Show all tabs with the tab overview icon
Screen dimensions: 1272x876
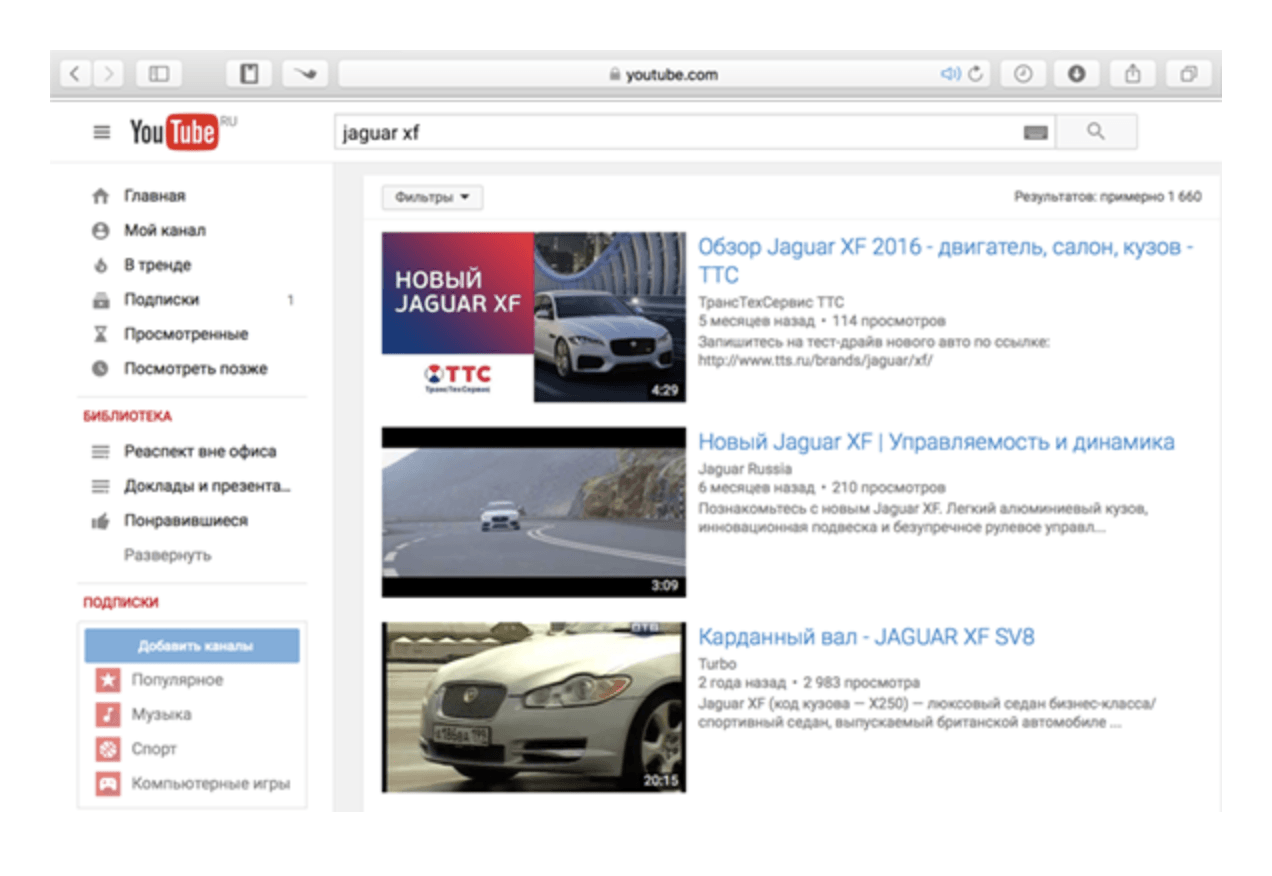coord(1188,74)
